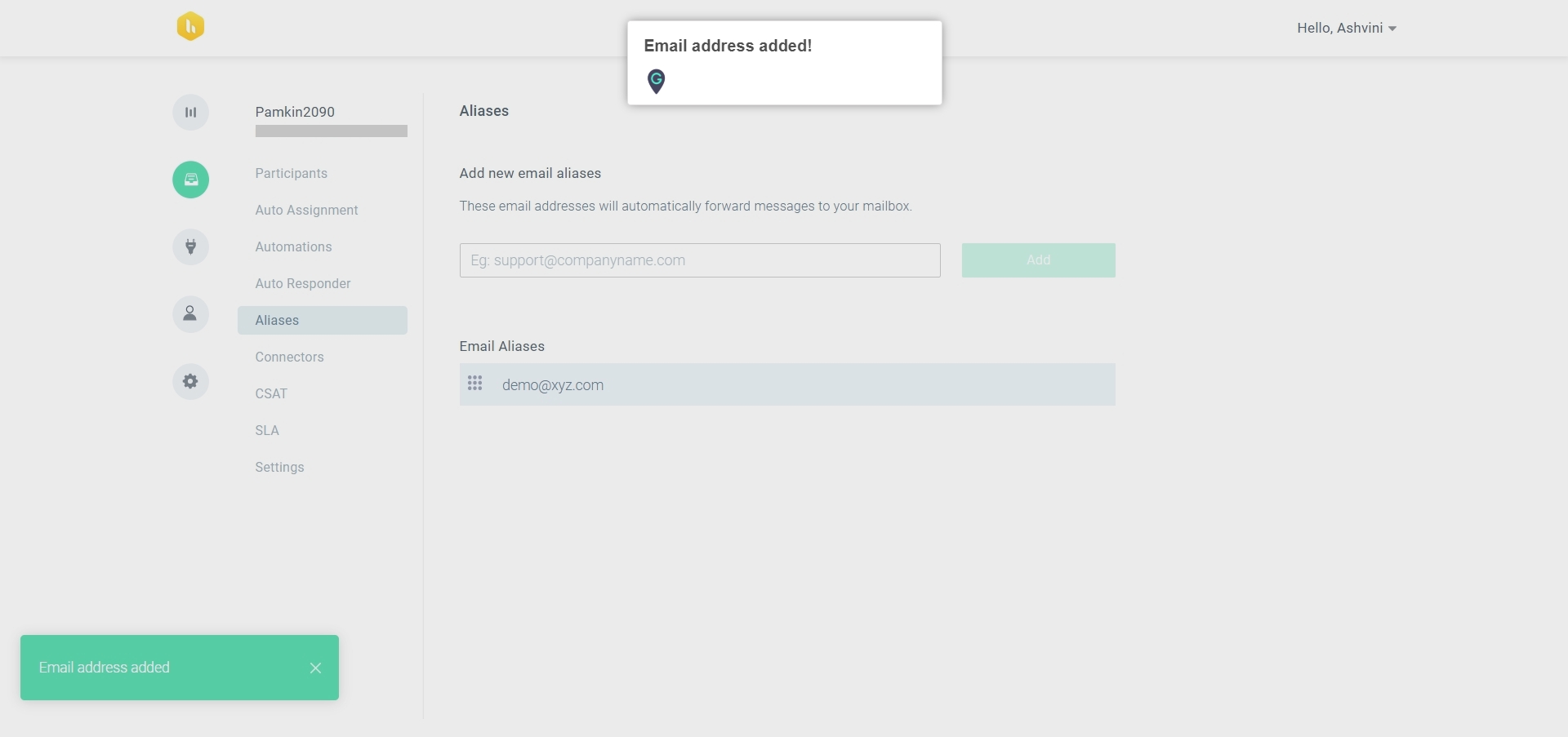Expand the Hello, Ashvini account dropdown
The width and height of the screenshot is (1568, 737).
[1346, 28]
